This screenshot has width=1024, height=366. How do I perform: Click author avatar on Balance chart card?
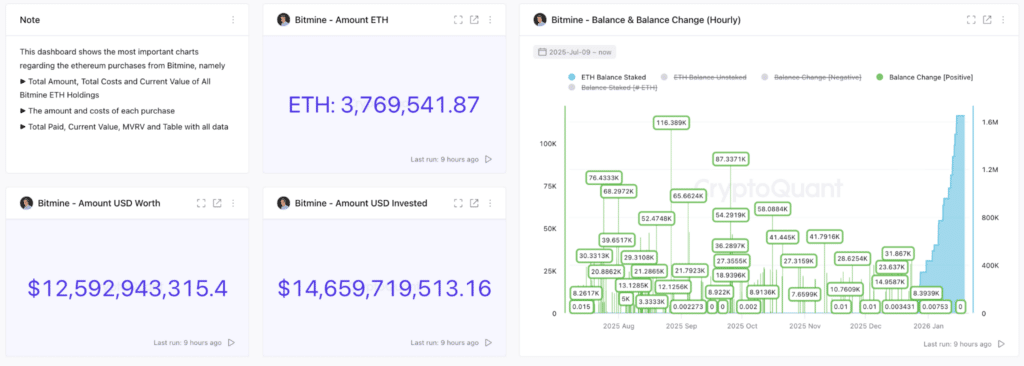539,20
